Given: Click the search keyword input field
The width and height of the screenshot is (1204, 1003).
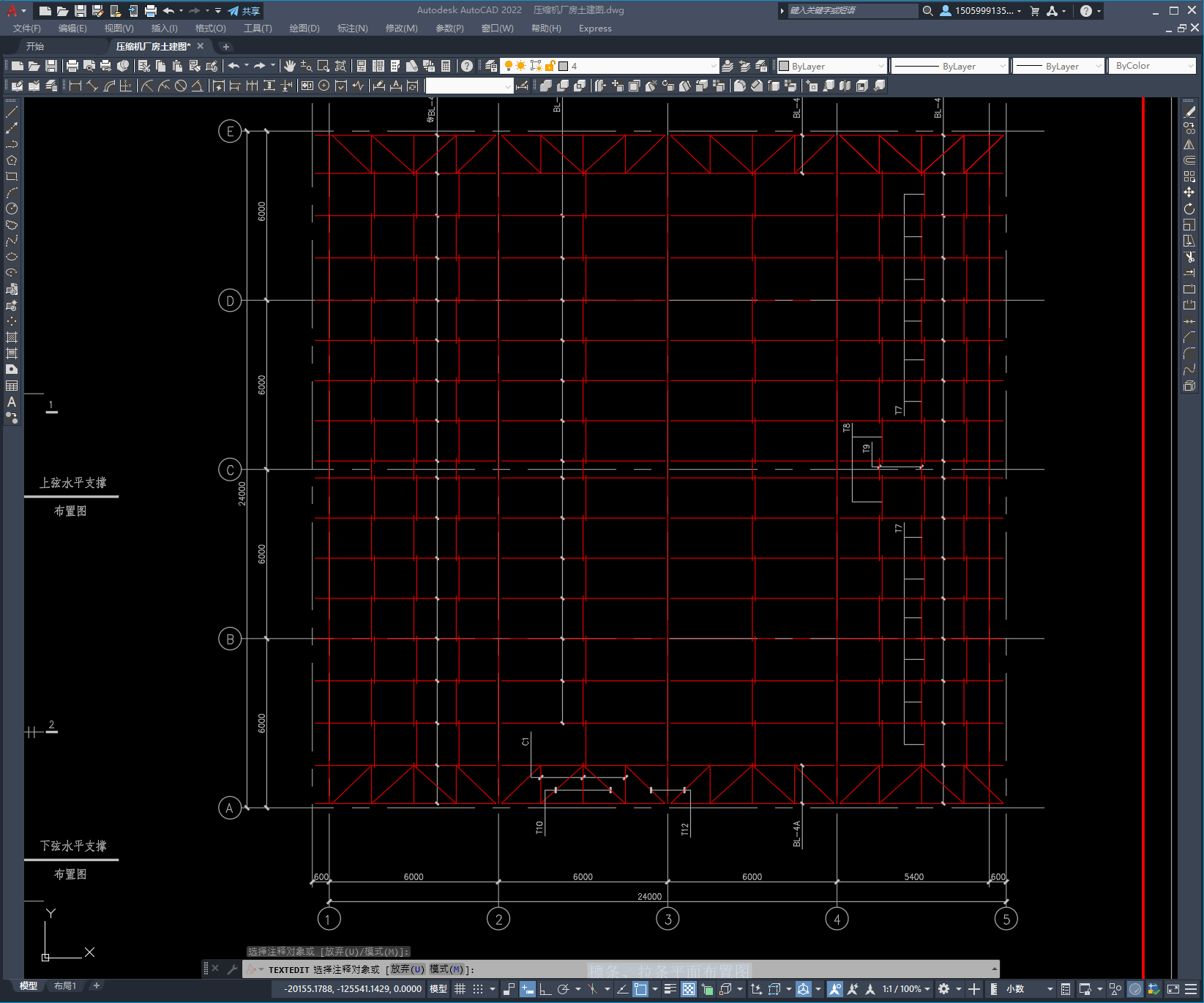Looking at the screenshot, I should pos(853,11).
